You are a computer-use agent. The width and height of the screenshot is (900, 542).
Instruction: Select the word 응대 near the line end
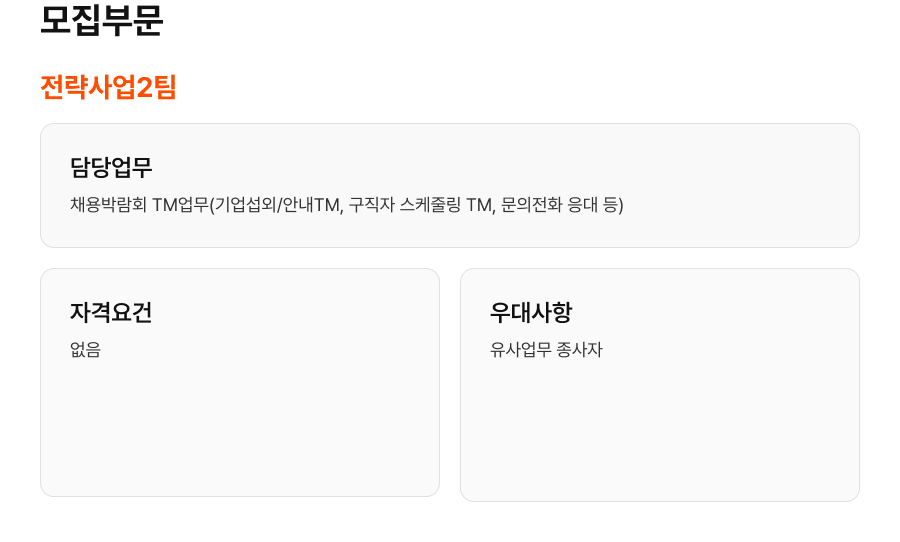coord(583,205)
